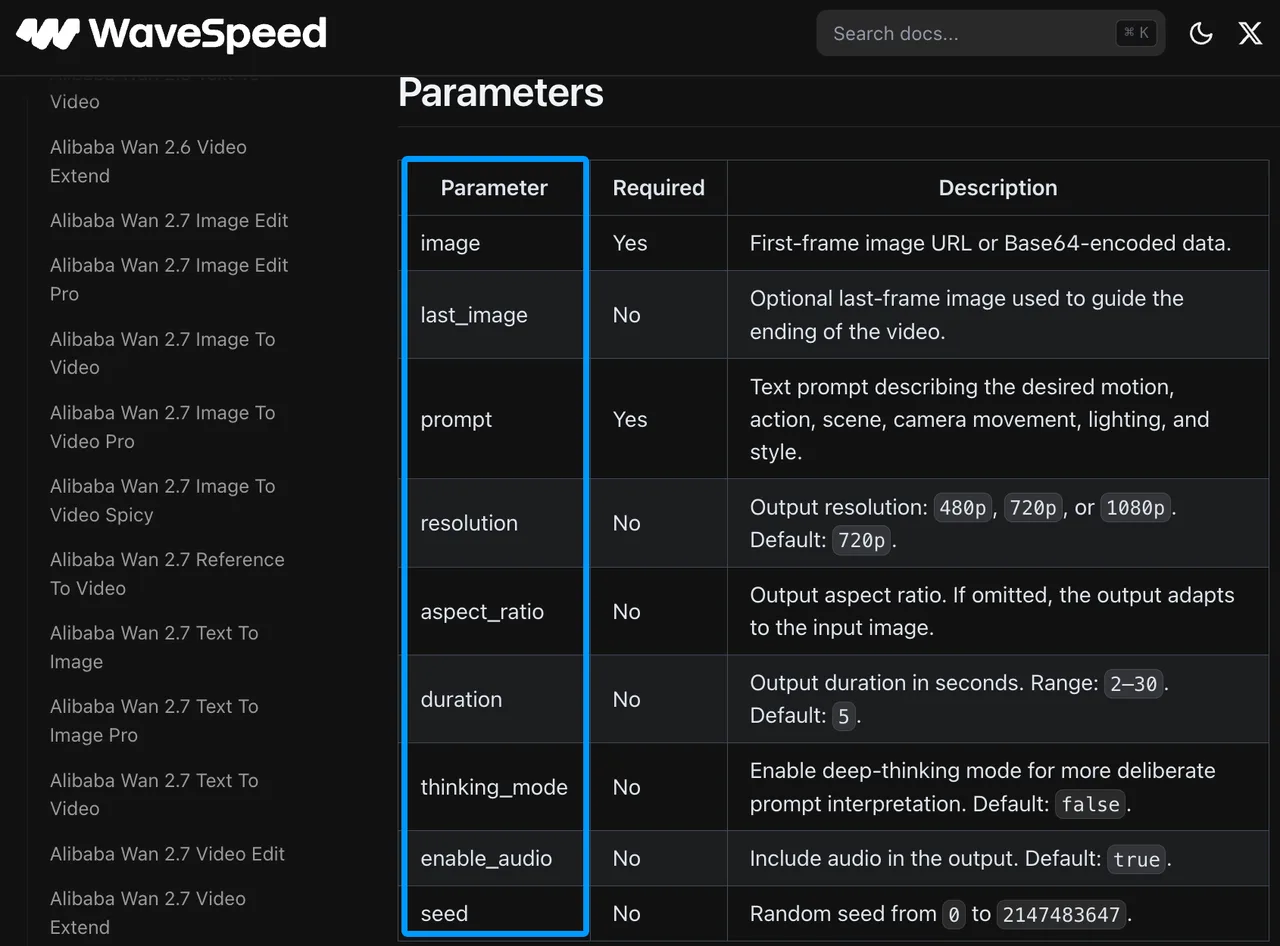This screenshot has height=946, width=1280.
Task: Click the 'enable_audio' parameter cell
Action: [x=494, y=858]
